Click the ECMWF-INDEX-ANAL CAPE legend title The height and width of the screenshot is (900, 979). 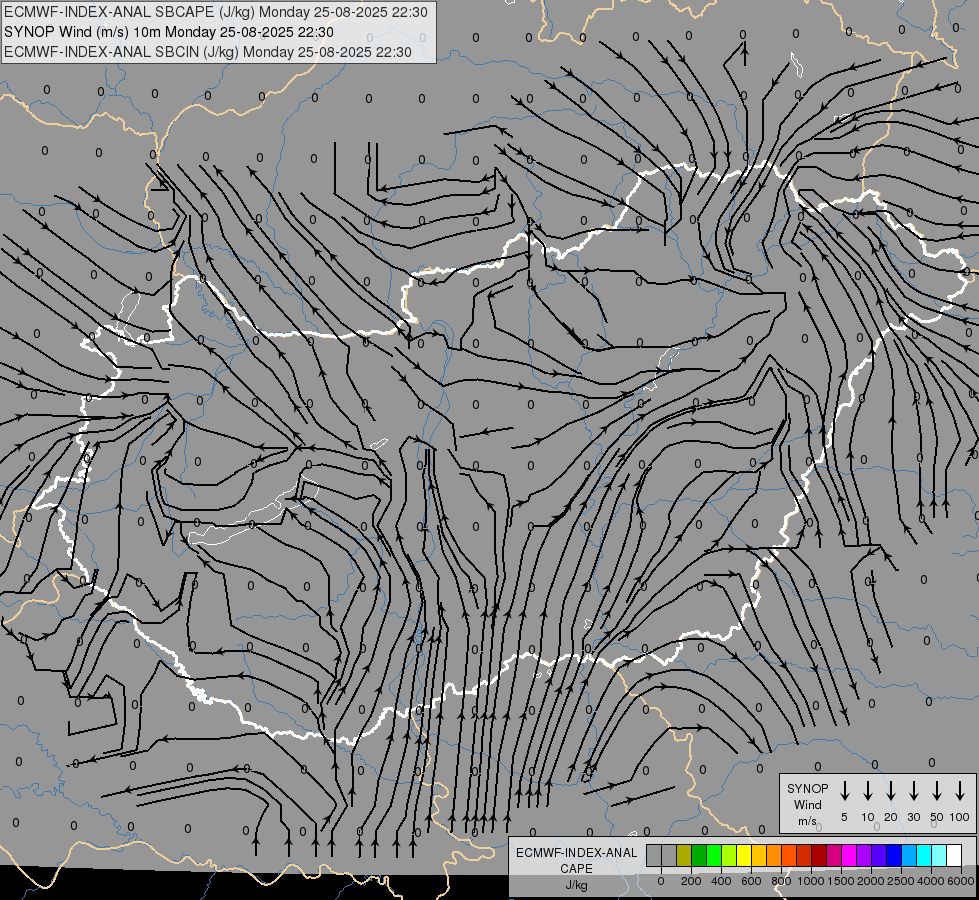coord(577,860)
